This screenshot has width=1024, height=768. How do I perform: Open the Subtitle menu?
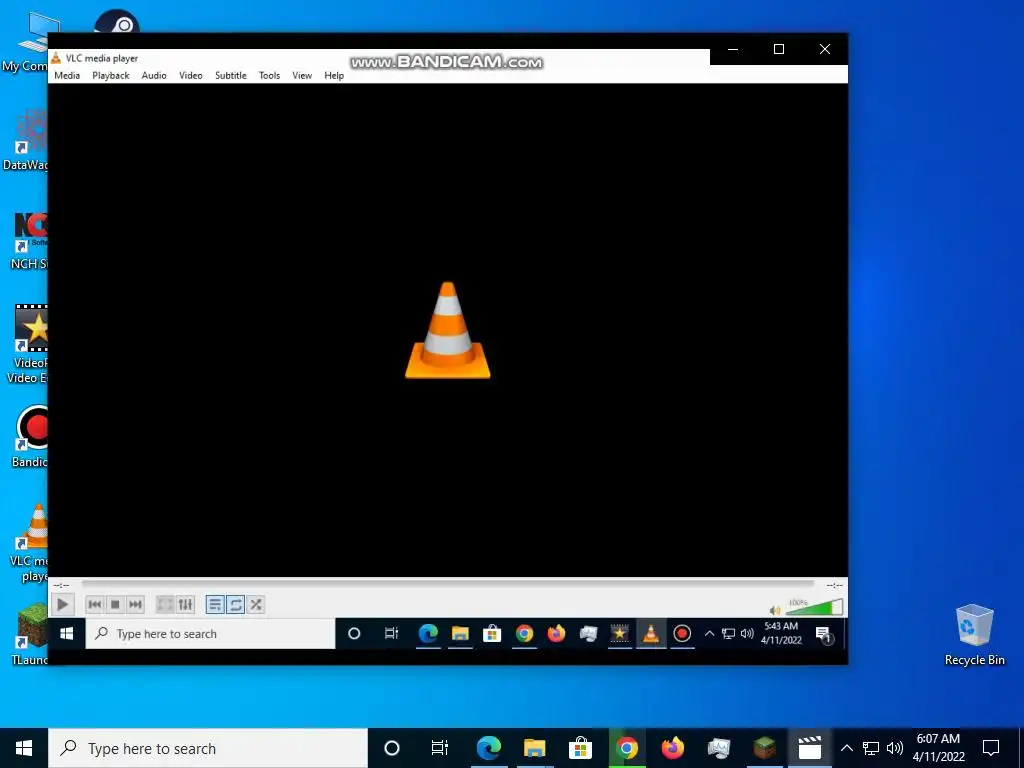(x=231, y=75)
